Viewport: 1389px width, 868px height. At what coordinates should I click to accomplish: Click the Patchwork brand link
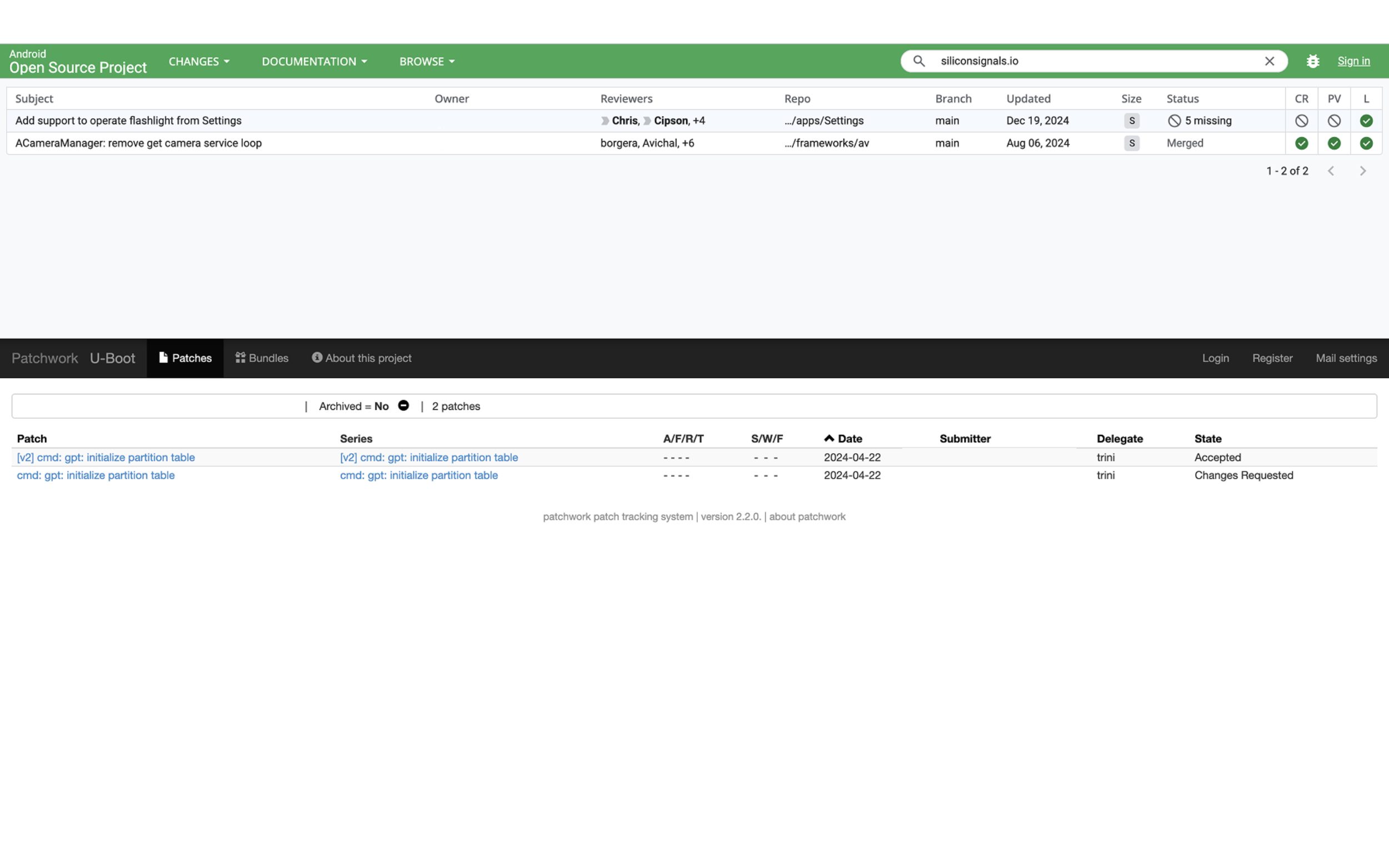click(x=45, y=358)
